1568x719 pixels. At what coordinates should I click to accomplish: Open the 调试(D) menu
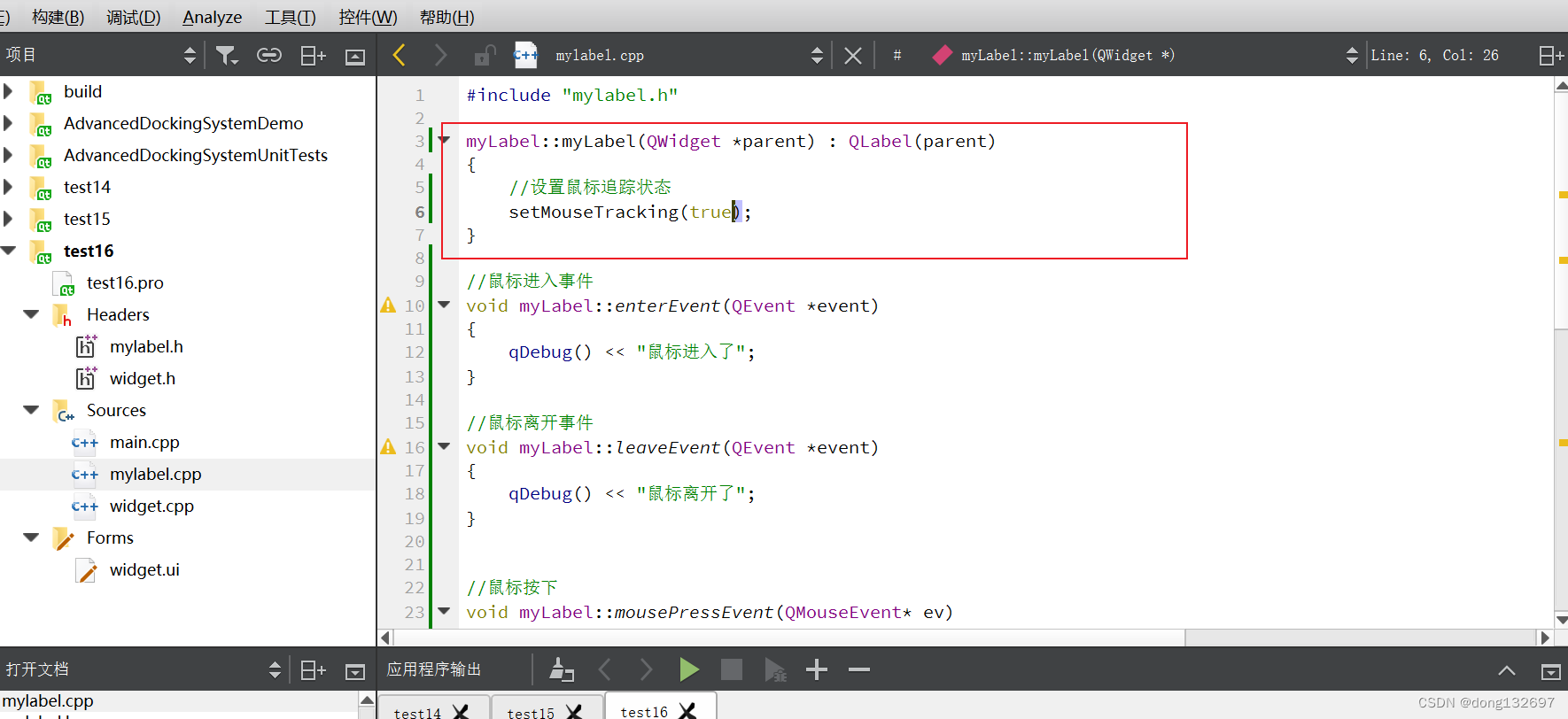pos(134,17)
